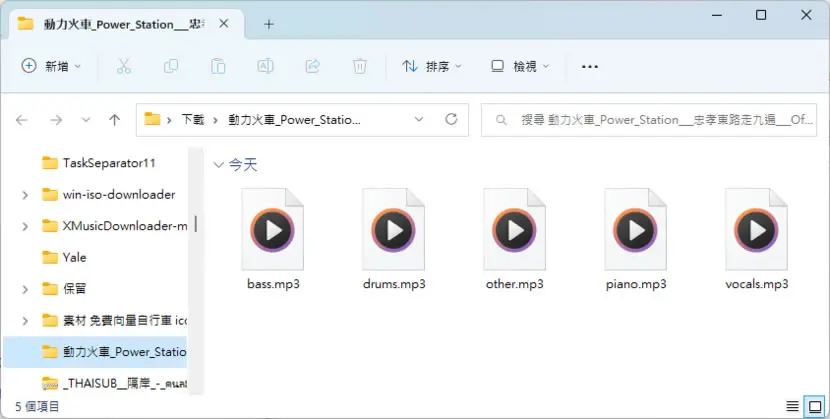Click the Rename icon in toolbar
Viewport: 830px width, 419px height.
(x=265, y=66)
